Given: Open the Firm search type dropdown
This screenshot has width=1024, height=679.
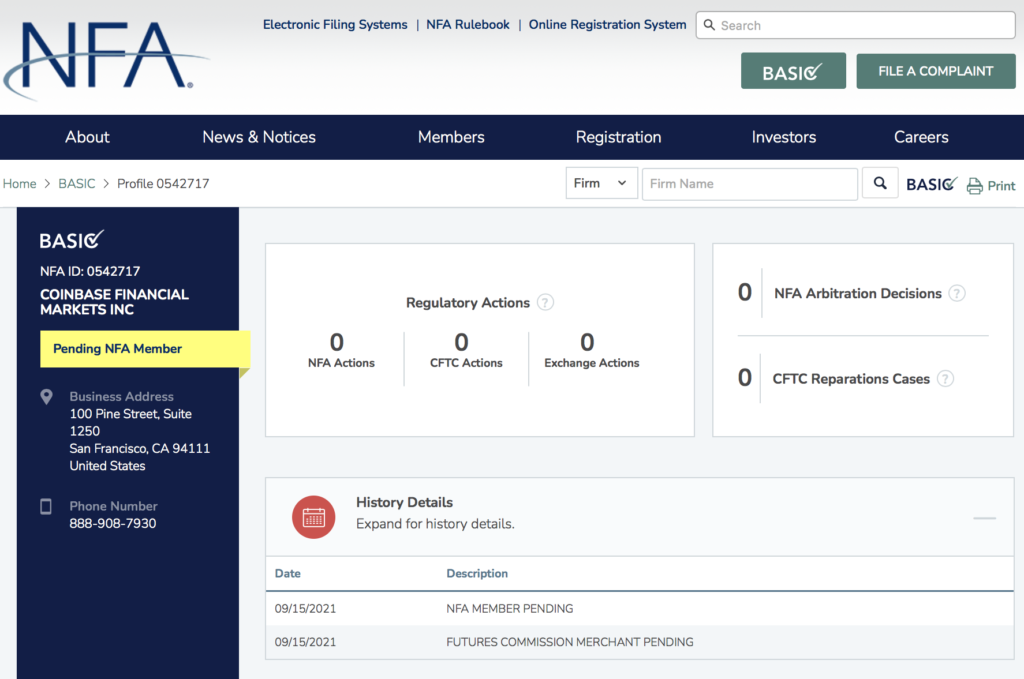Looking at the screenshot, I should (x=601, y=183).
